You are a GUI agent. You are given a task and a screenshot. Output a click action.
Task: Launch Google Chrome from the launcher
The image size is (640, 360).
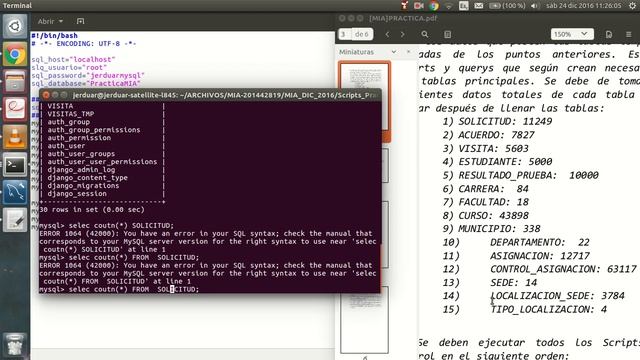point(15,54)
